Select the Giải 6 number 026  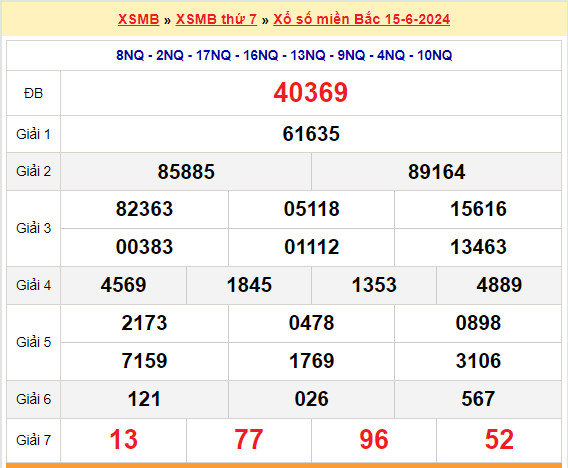pyautogui.click(x=312, y=399)
